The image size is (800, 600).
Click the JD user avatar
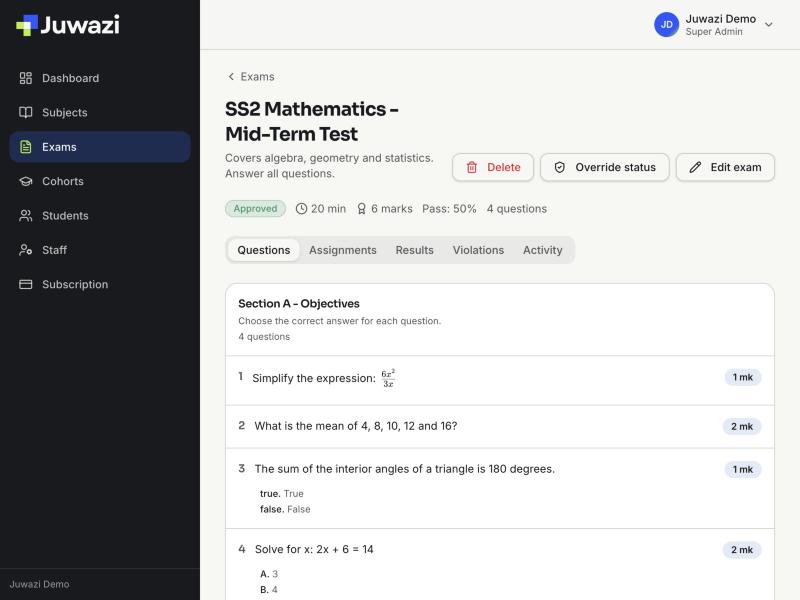666,24
